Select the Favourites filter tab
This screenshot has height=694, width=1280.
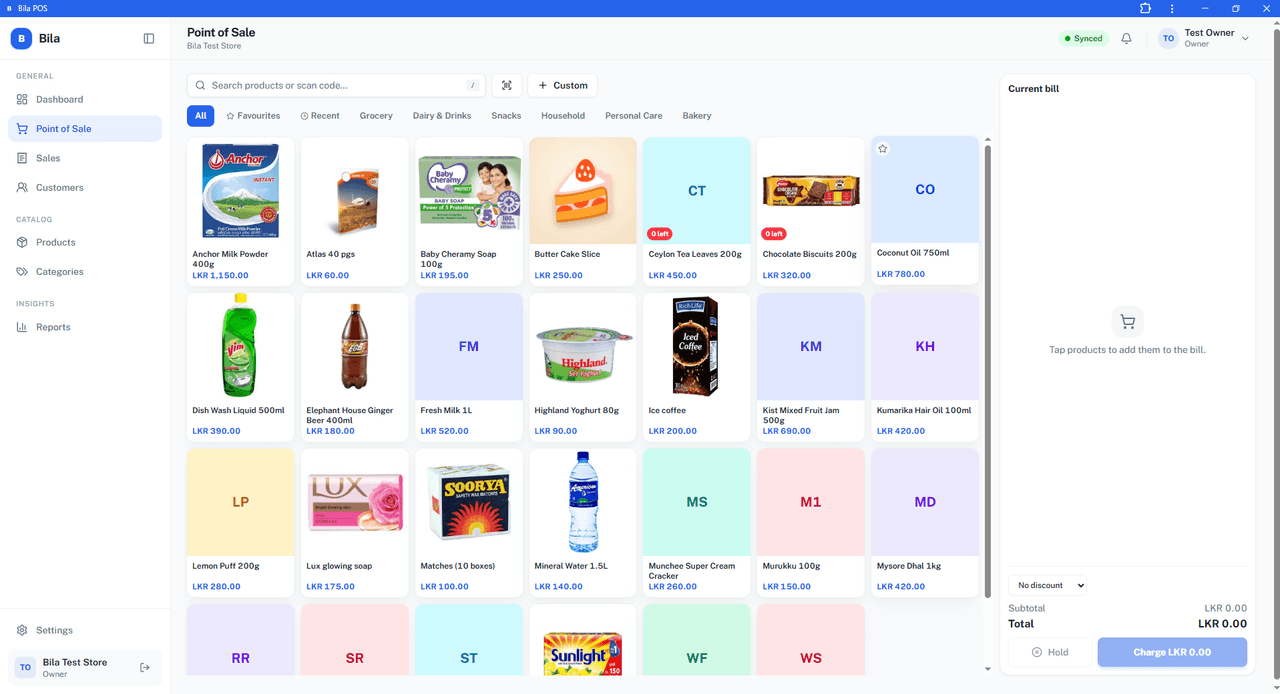click(x=253, y=116)
